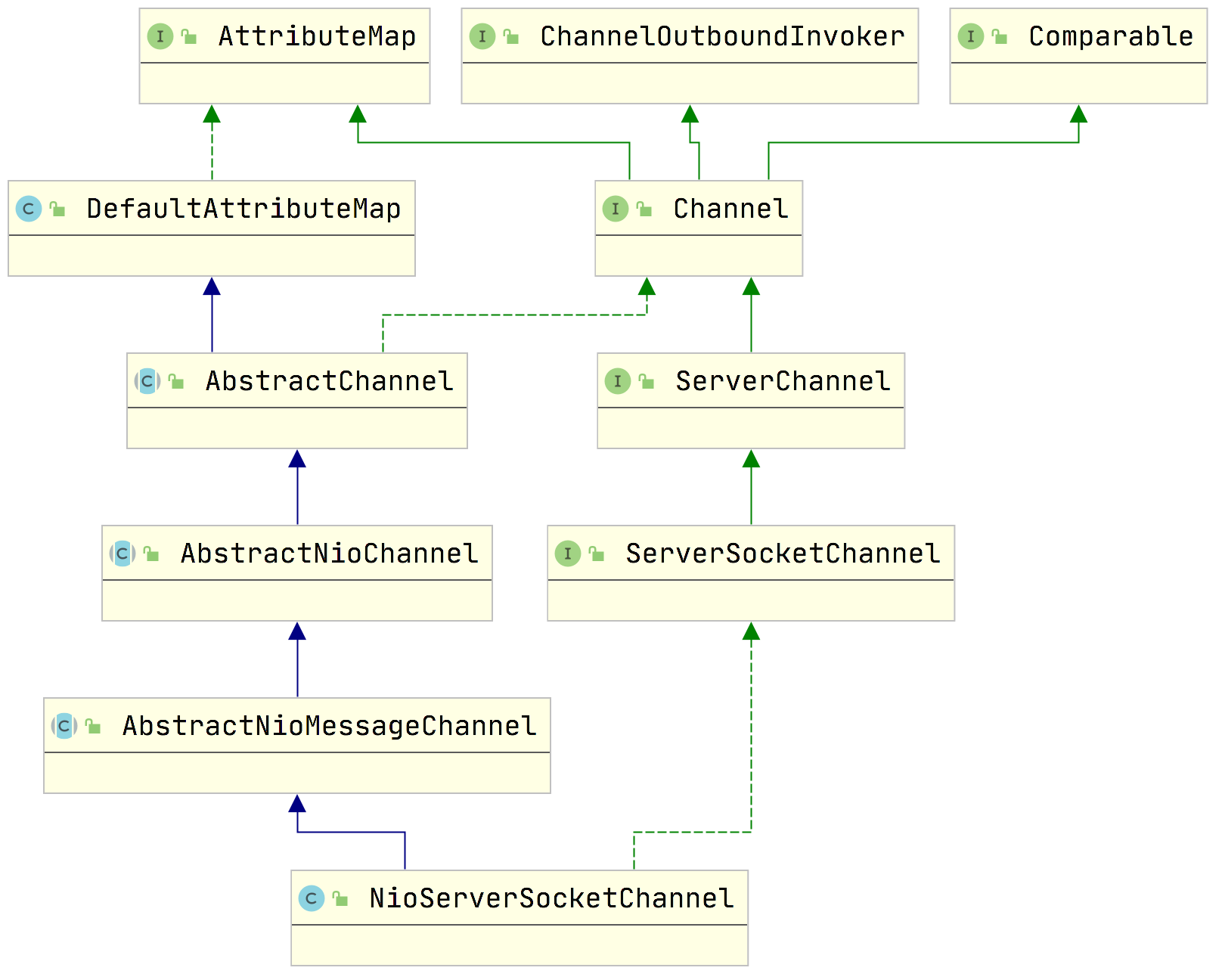Click the interface icon of ServerSocketChannel
The height and width of the screenshot is (980, 1222).
[568, 554]
